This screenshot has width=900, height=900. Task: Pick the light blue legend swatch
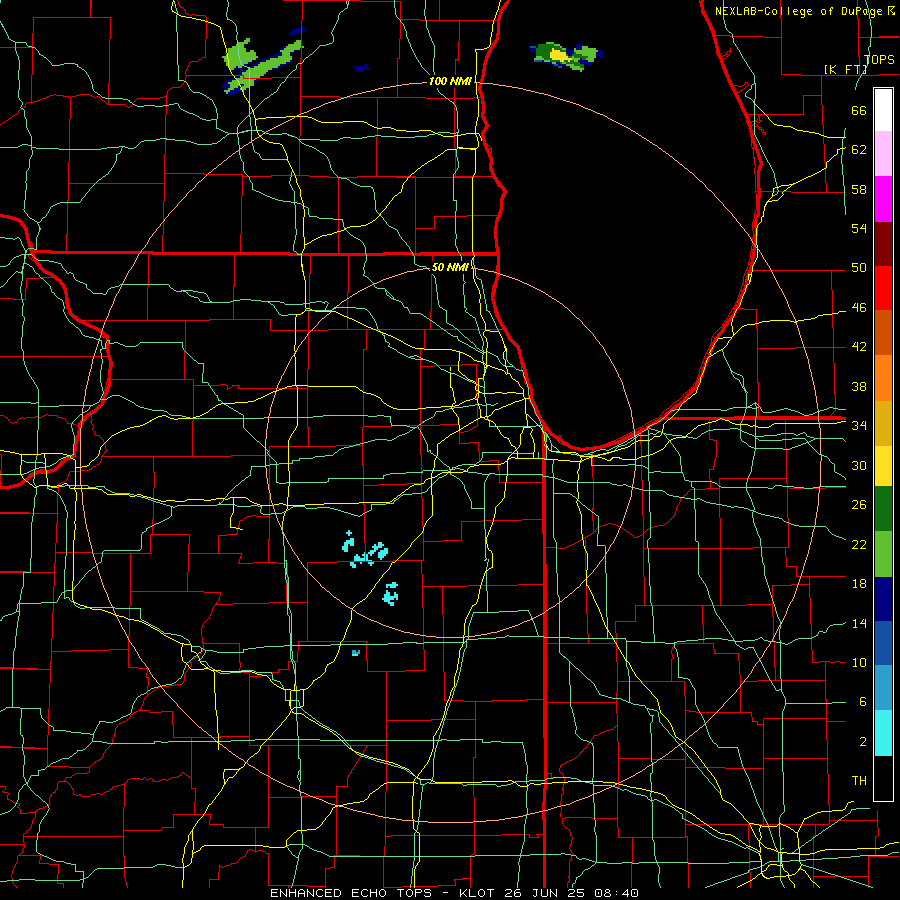[x=883, y=688]
